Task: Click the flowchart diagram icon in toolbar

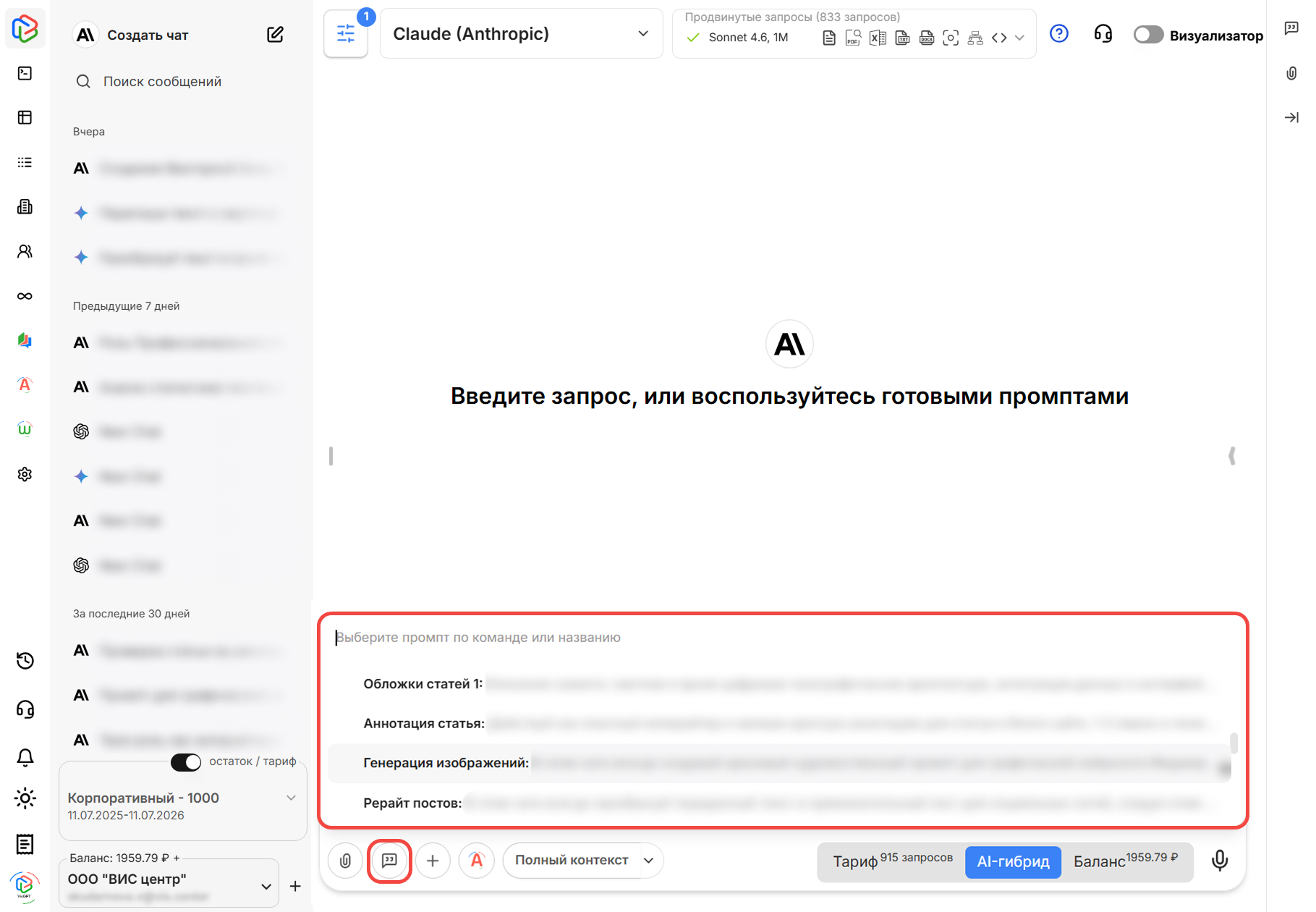Action: (975, 37)
